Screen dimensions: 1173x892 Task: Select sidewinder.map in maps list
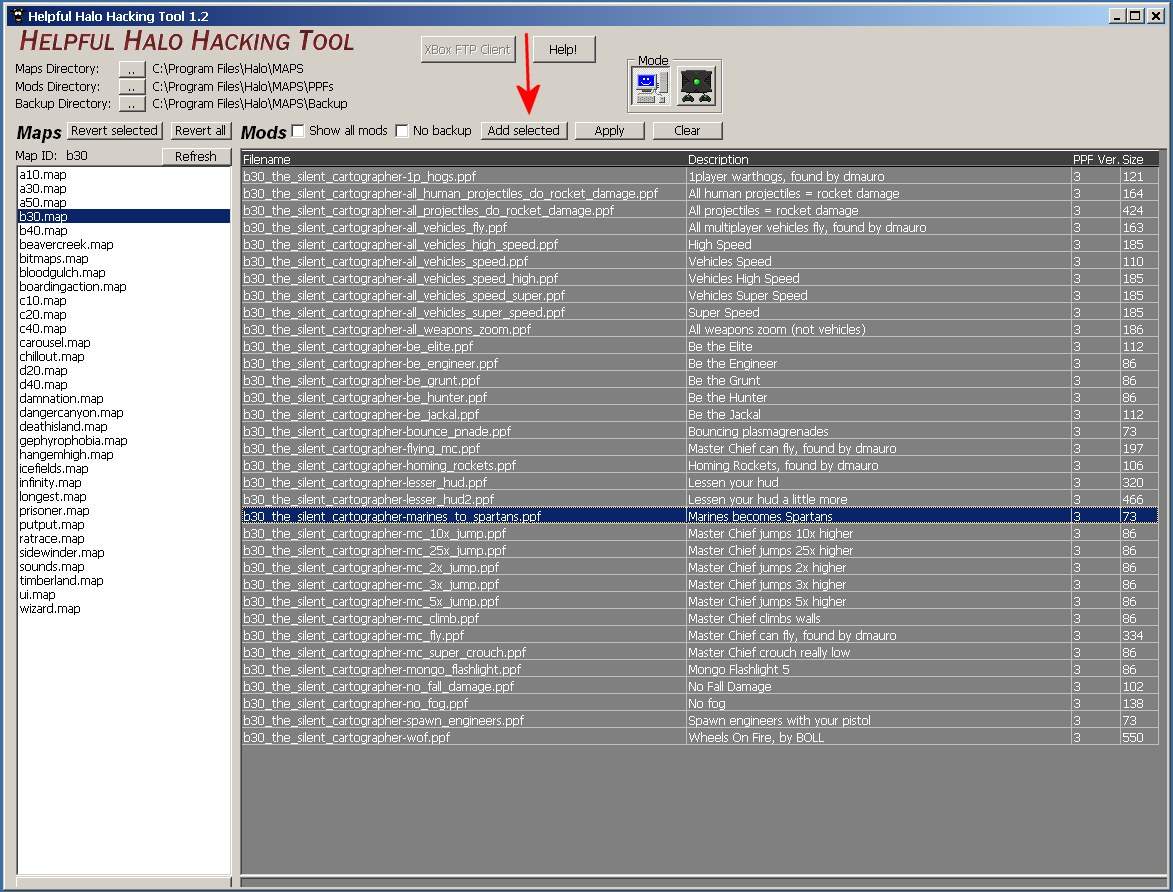coord(124,553)
